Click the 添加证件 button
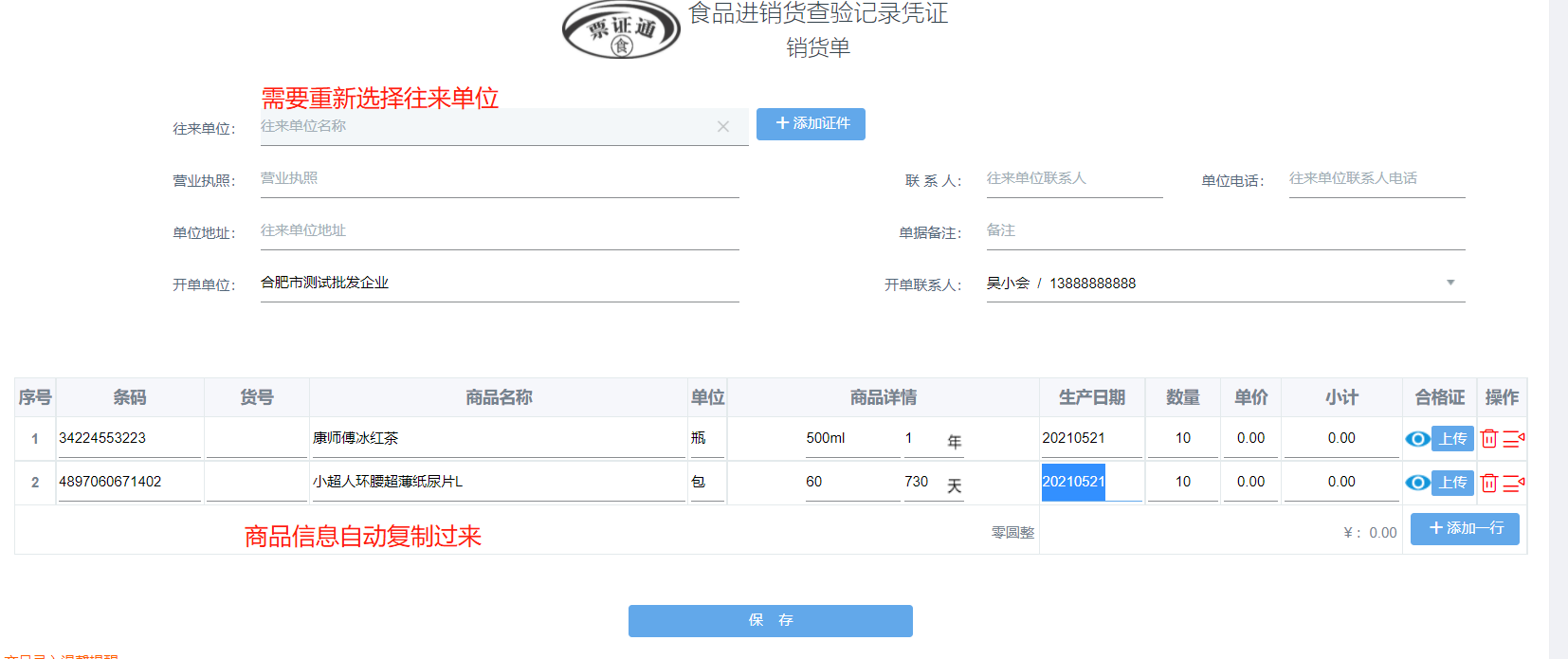The height and width of the screenshot is (659, 1568). click(x=811, y=123)
